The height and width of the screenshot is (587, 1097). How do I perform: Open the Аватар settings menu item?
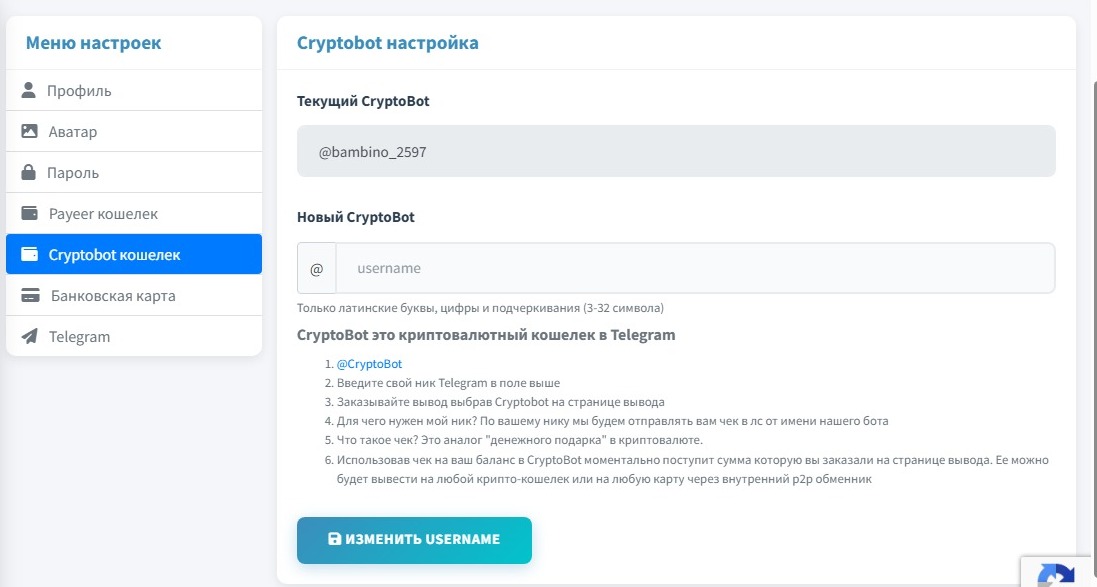tap(73, 132)
